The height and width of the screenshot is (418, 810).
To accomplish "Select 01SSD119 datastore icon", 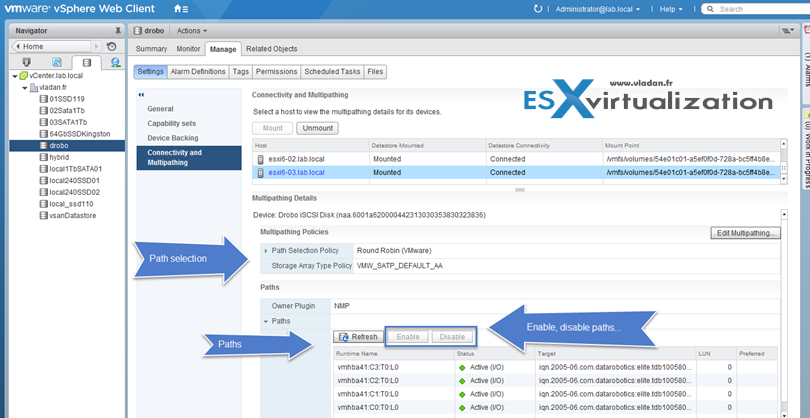I will pyautogui.click(x=44, y=99).
